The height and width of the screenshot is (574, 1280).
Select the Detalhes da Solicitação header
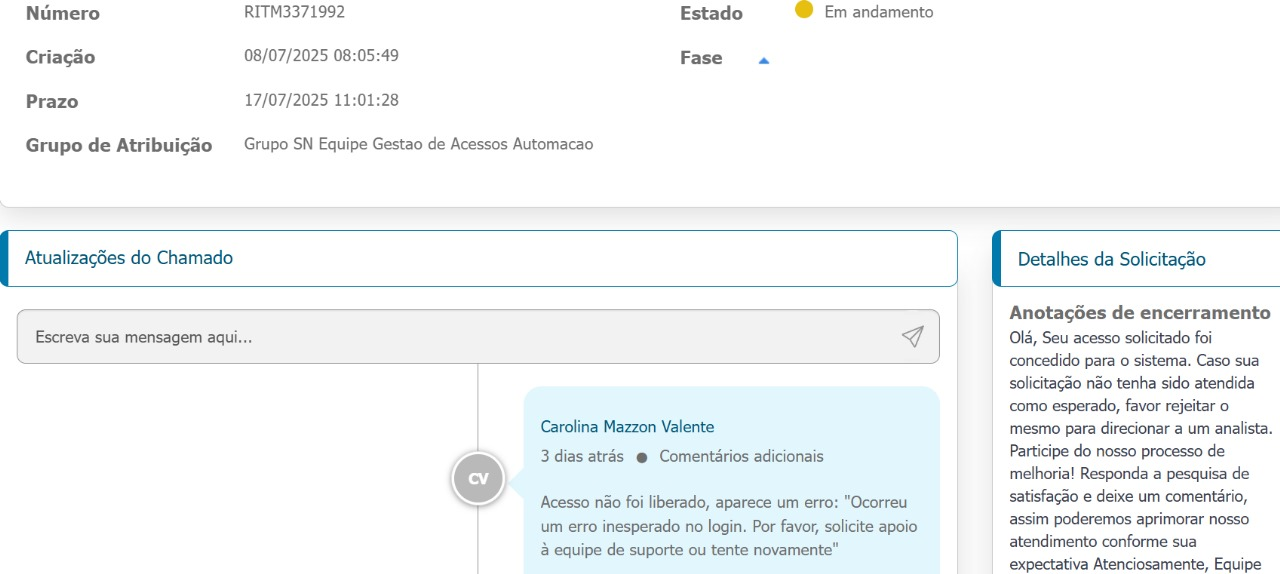pos(1136,259)
